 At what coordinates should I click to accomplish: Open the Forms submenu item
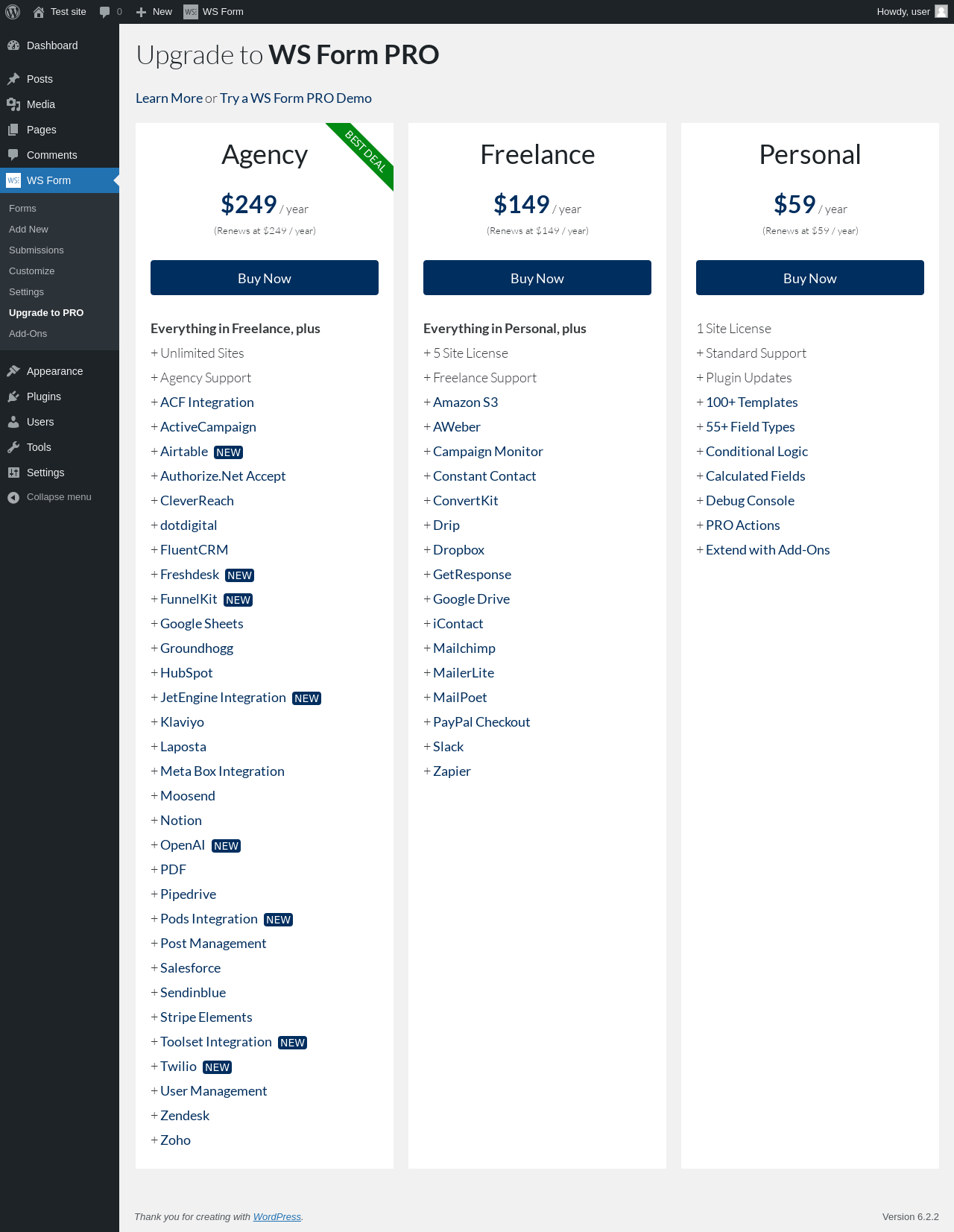point(22,209)
